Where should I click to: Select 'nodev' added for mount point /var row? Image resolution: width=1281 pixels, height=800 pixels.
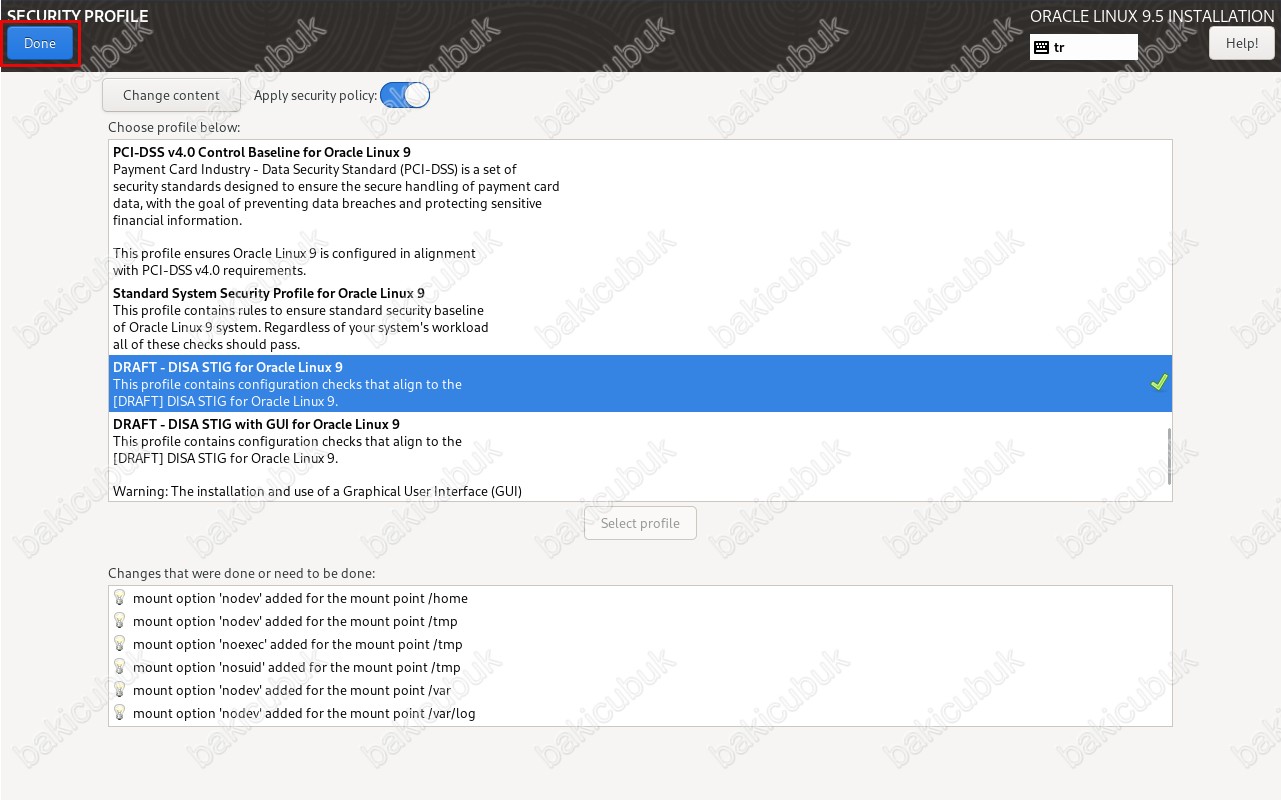pyautogui.click(x=640, y=690)
